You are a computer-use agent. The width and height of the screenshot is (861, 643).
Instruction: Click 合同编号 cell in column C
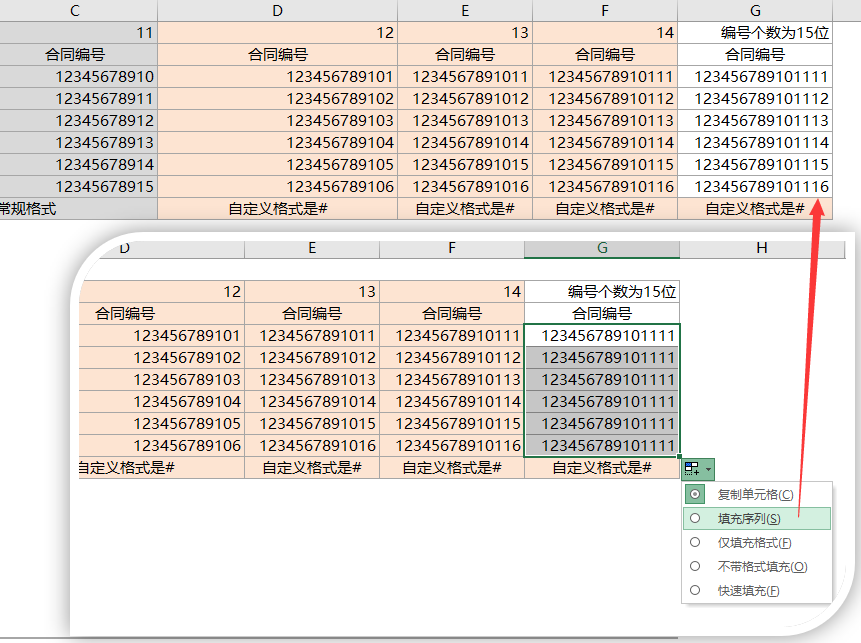pyautogui.click(x=79, y=54)
